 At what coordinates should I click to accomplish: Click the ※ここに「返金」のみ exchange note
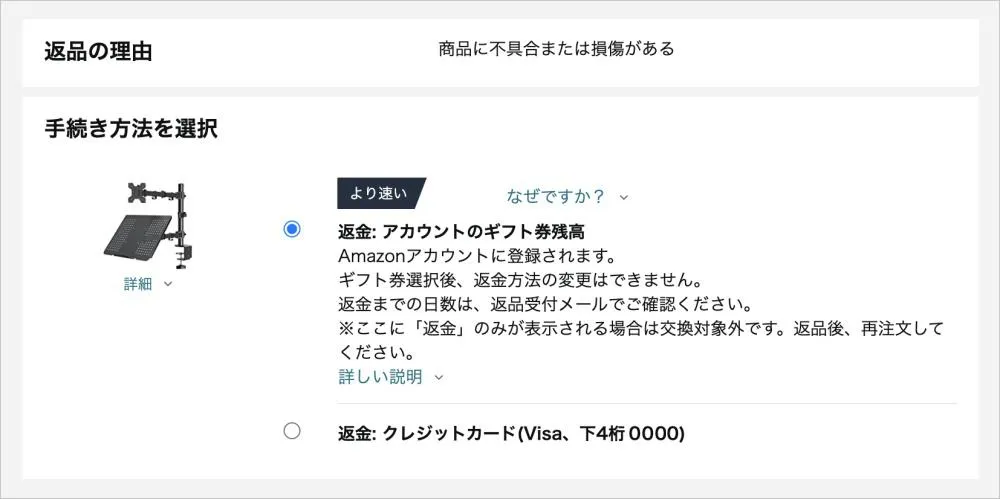point(640,328)
